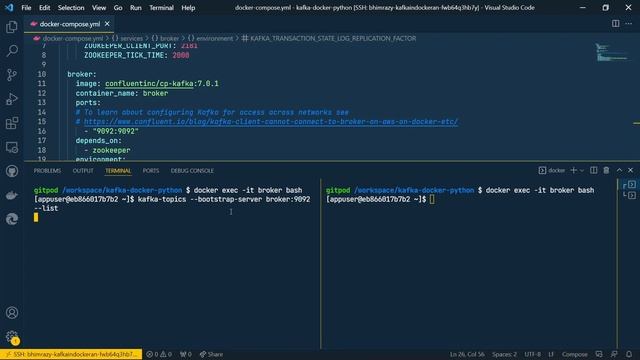Select the TERMINAL panel tab
The height and width of the screenshot is (360, 640).
(118, 171)
